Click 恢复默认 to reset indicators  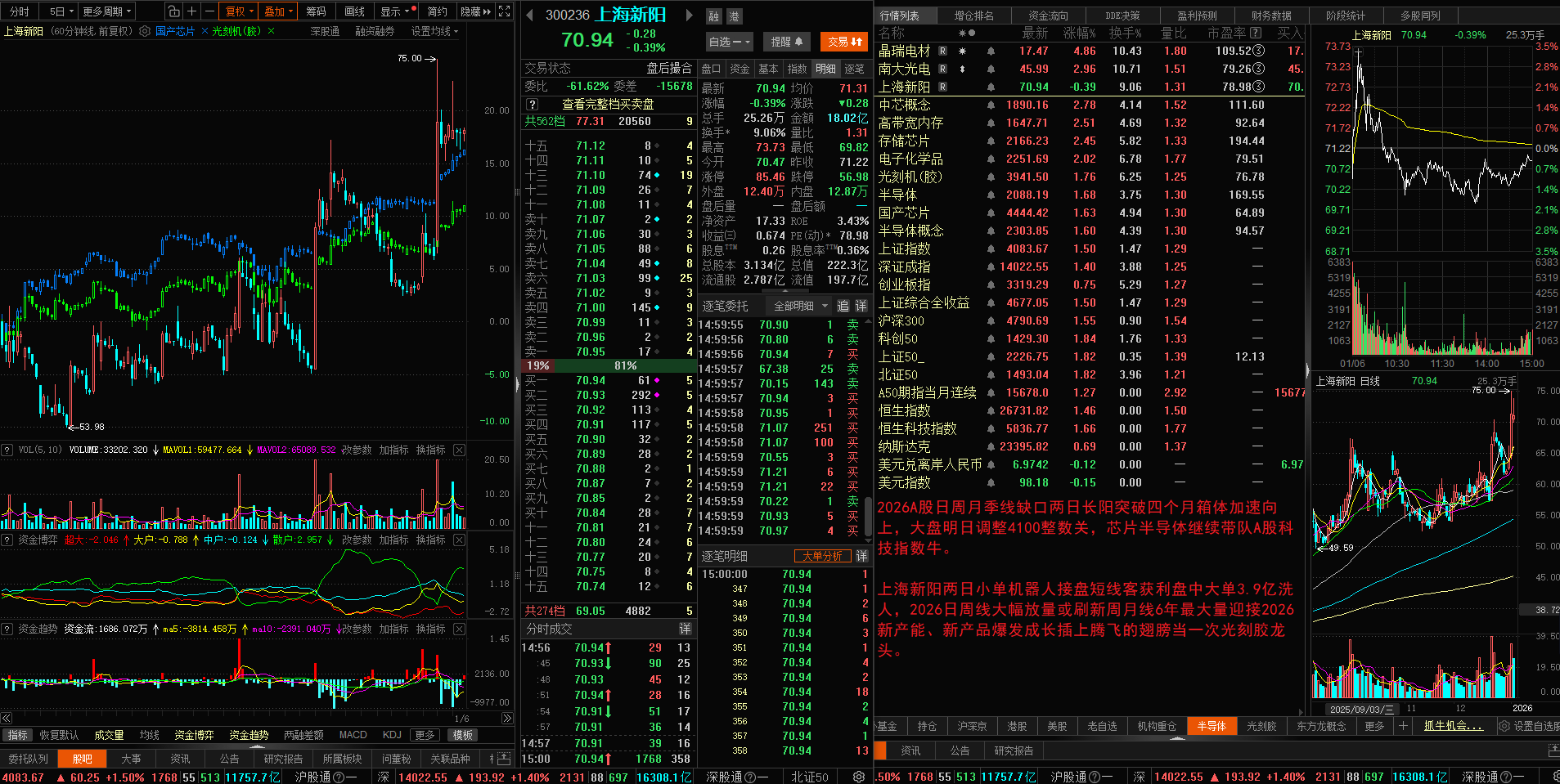pos(59,735)
